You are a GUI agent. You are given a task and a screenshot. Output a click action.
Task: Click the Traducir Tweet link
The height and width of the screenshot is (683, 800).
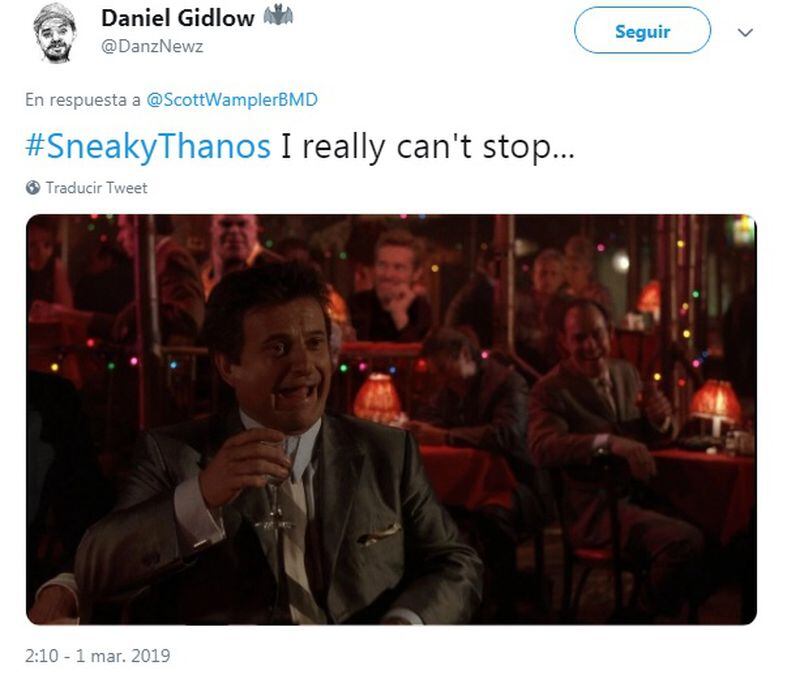coord(96,188)
